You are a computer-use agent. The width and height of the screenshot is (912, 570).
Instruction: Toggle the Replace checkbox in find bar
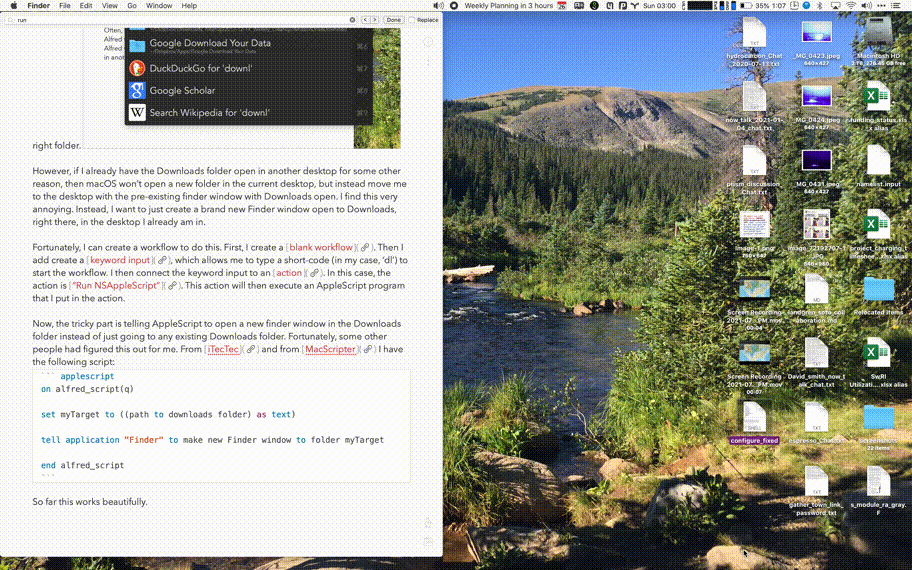[x=412, y=20]
